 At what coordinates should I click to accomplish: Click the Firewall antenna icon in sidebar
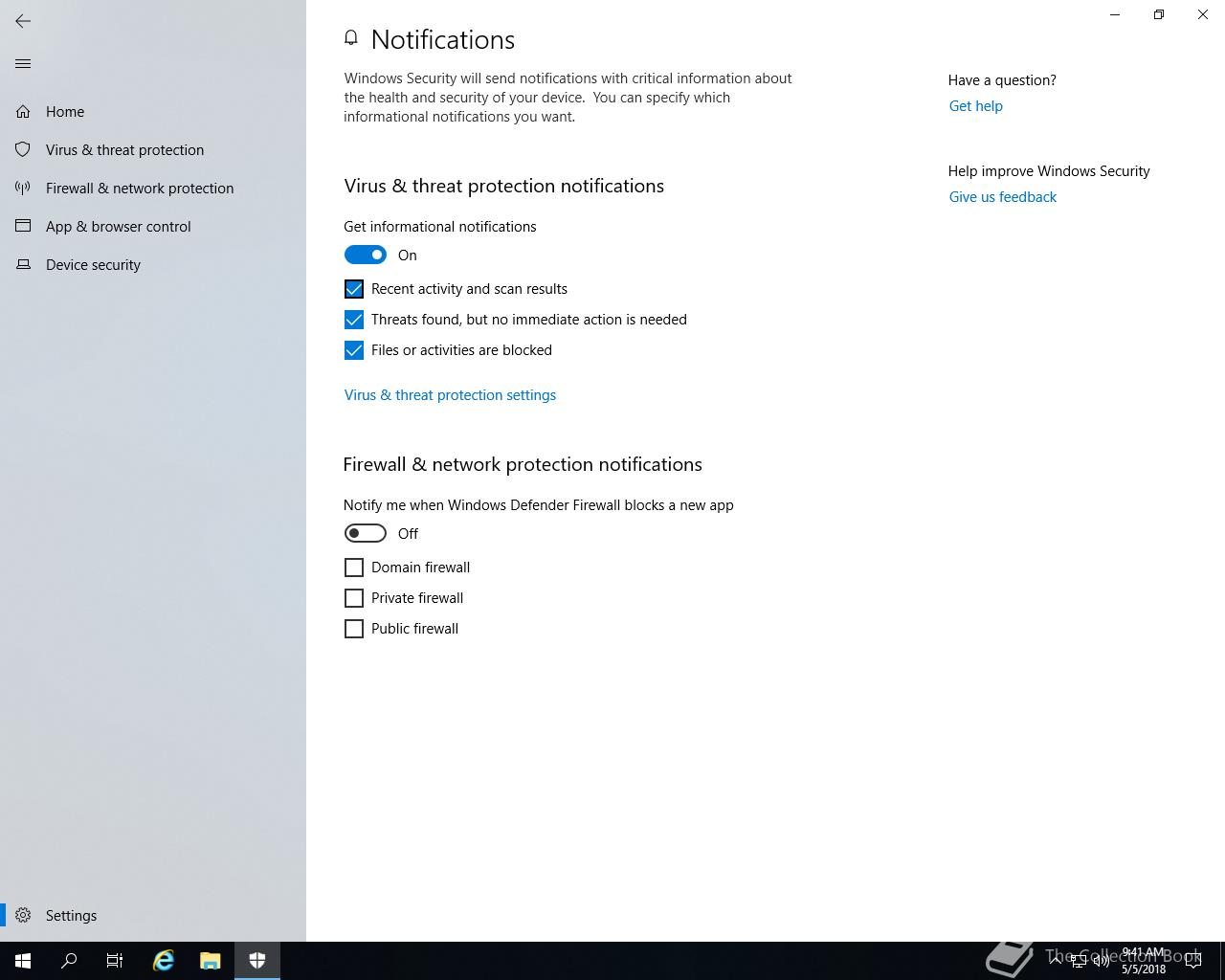pyautogui.click(x=23, y=189)
